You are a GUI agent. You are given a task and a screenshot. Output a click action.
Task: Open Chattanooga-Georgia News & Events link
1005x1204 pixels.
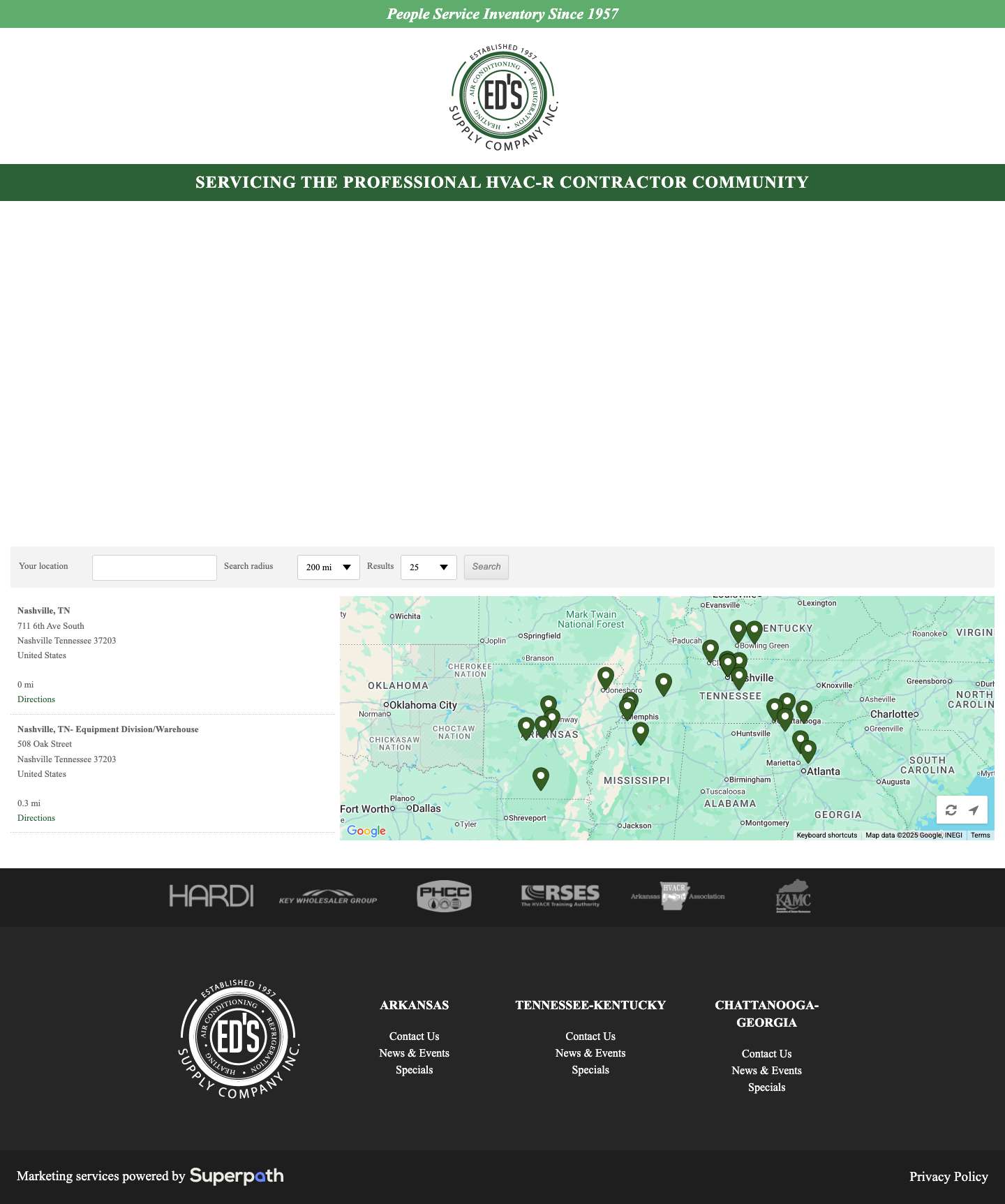[x=767, y=1071]
